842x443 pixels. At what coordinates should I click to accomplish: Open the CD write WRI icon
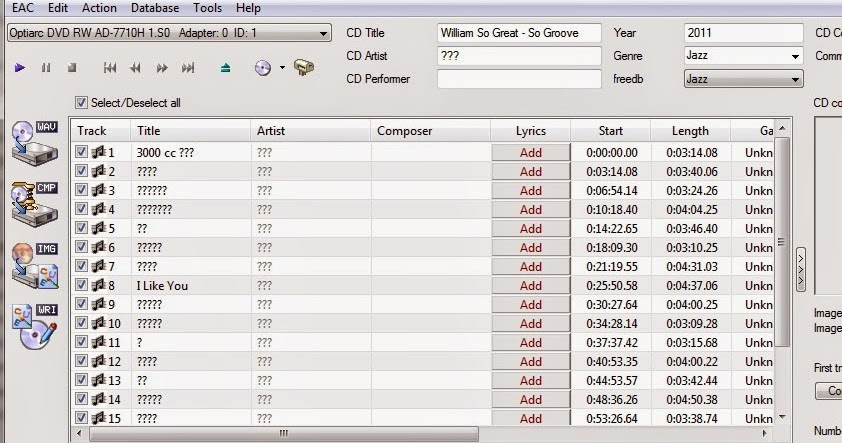[34, 326]
